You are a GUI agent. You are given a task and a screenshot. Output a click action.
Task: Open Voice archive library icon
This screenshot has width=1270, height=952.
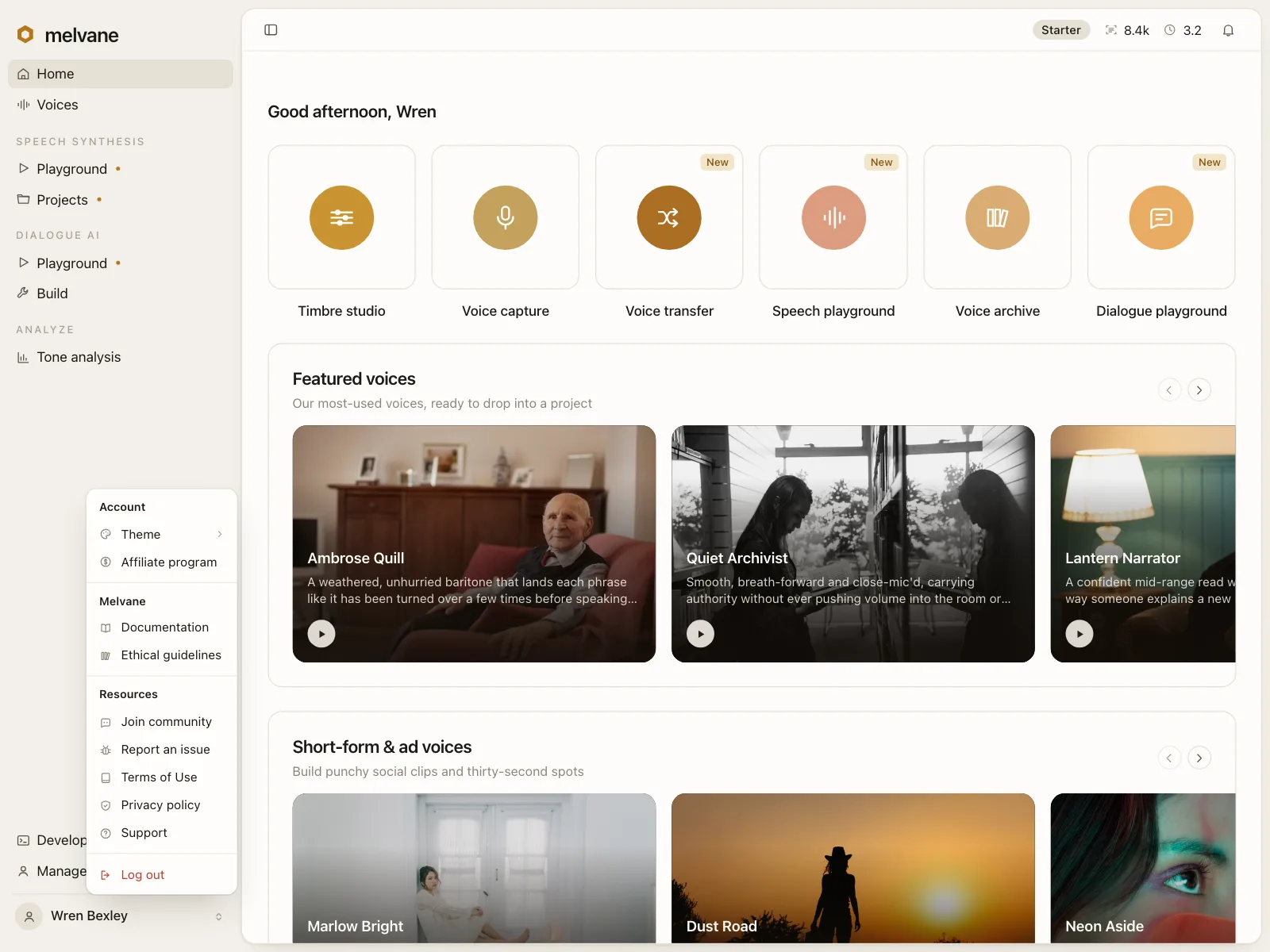998,217
